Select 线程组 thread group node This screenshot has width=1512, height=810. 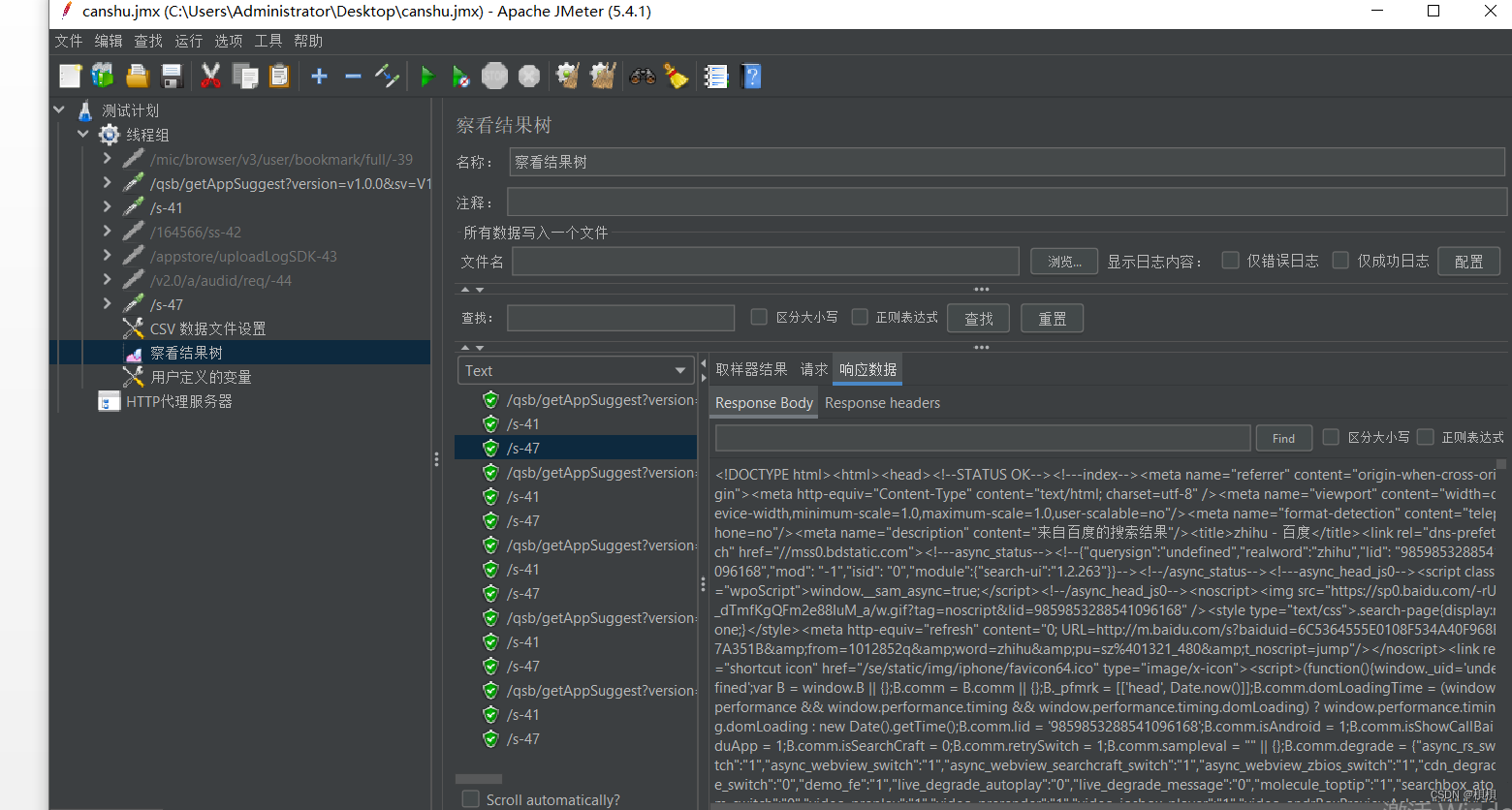click(x=147, y=135)
